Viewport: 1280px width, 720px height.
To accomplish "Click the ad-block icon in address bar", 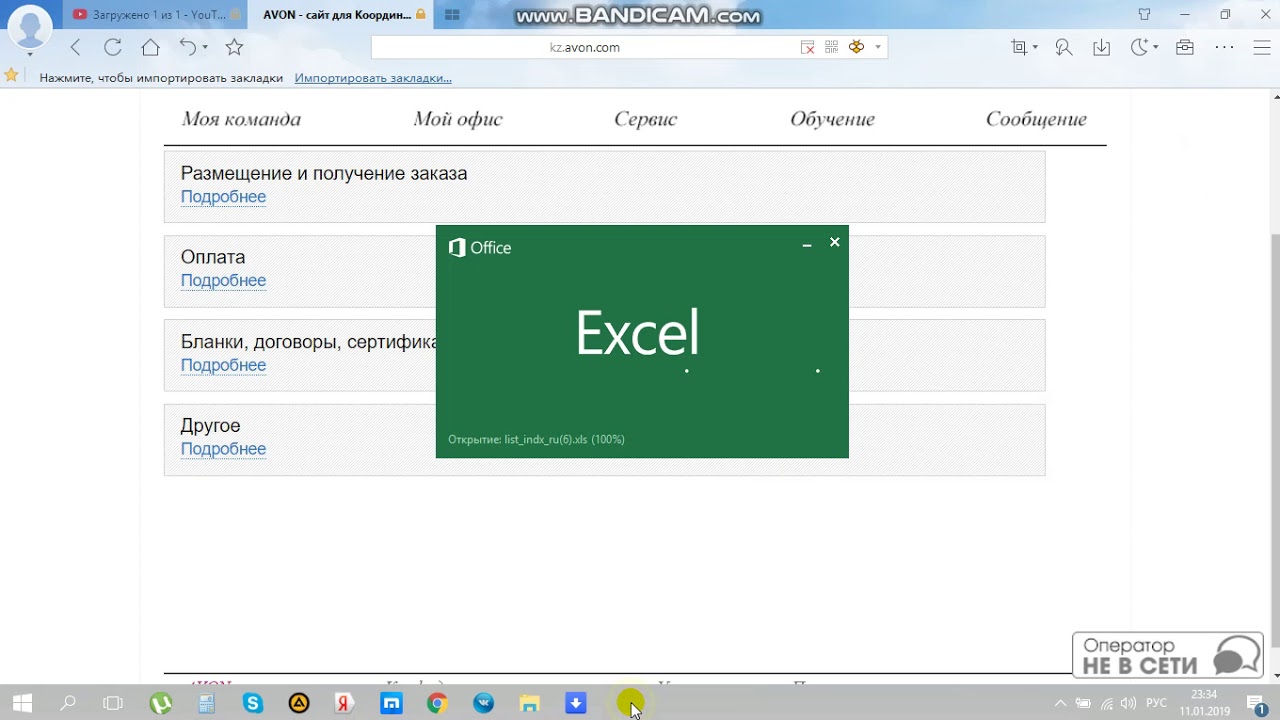I will point(808,47).
